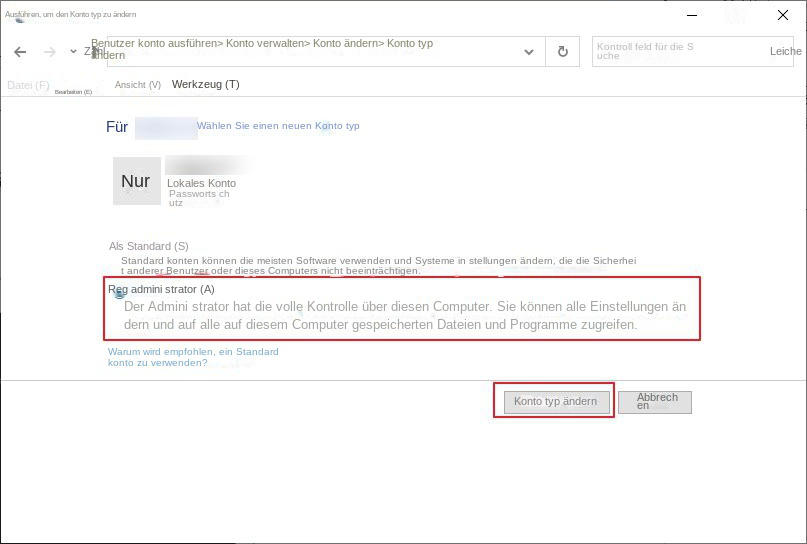
Task: Close the account type window
Action: pyautogui.click(x=783, y=15)
